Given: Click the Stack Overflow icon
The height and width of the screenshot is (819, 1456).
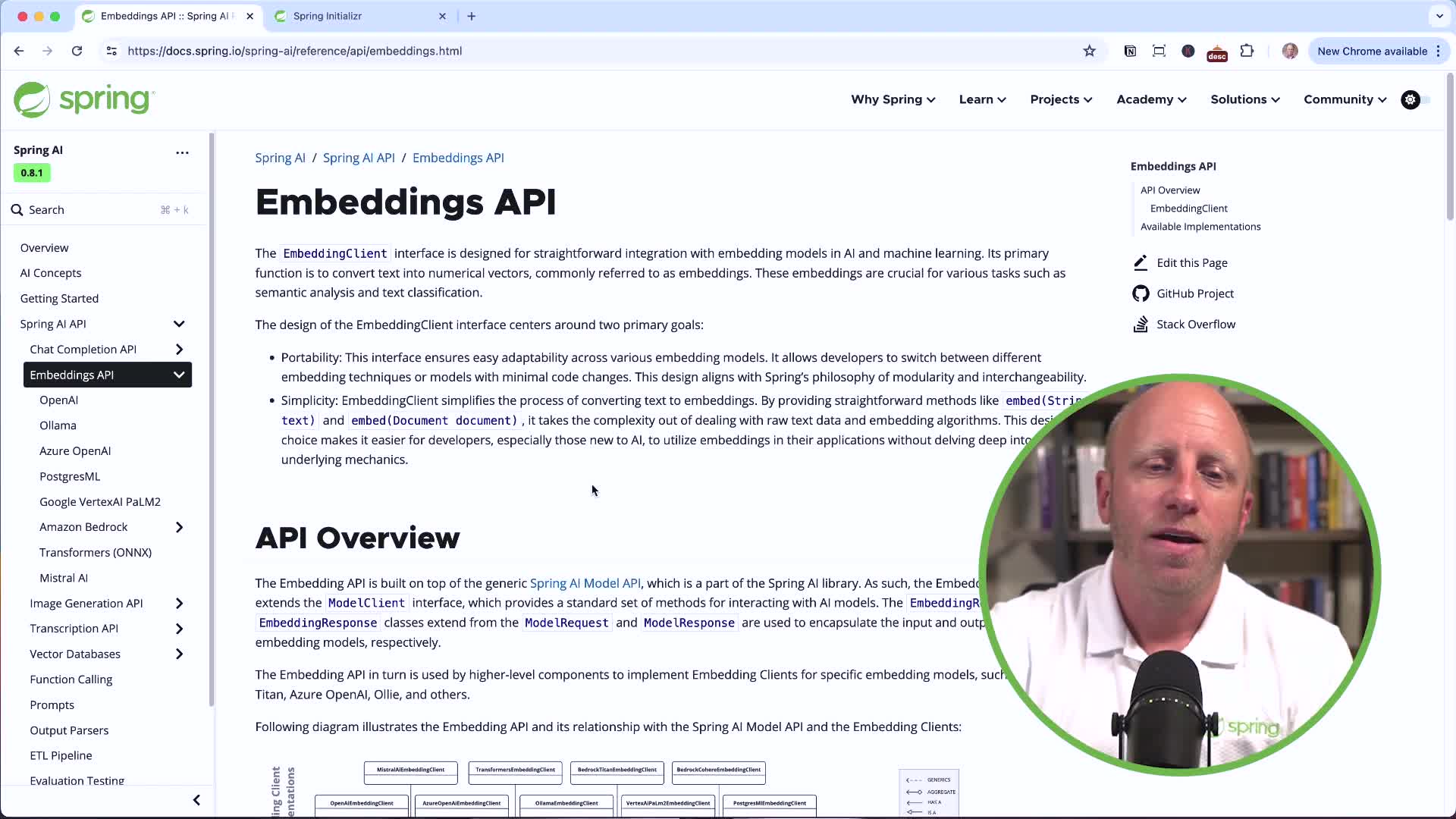Looking at the screenshot, I should click(x=1141, y=325).
